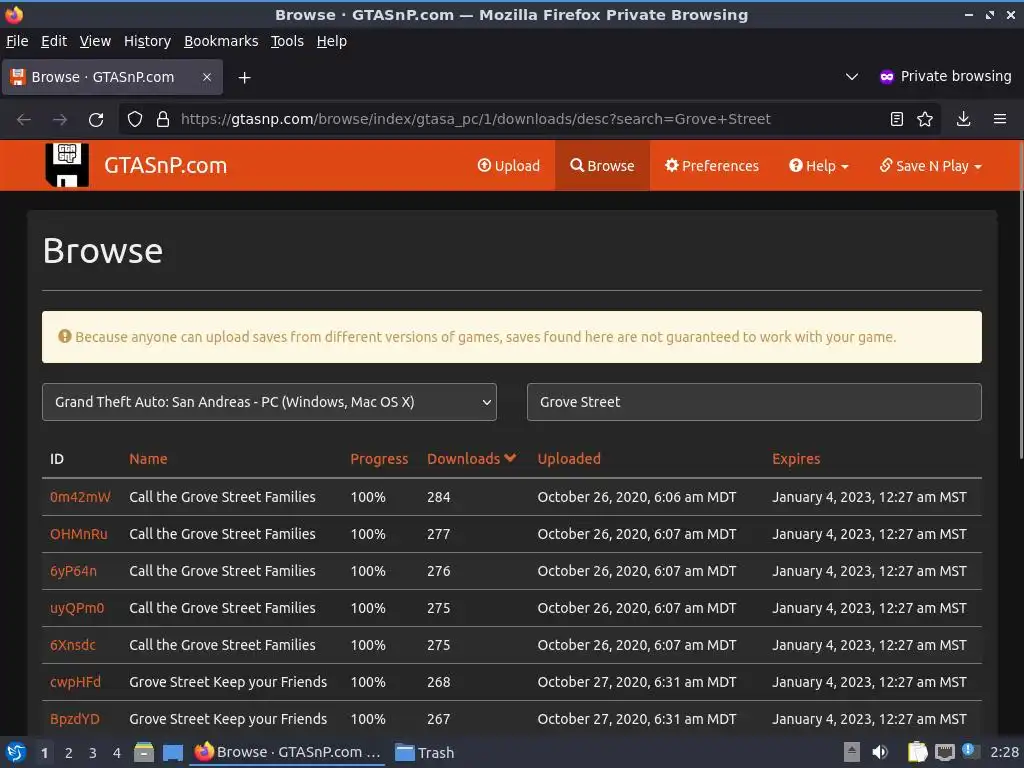1024x768 pixels.
Task: Expand the Save N Play dropdown
Action: point(931,166)
